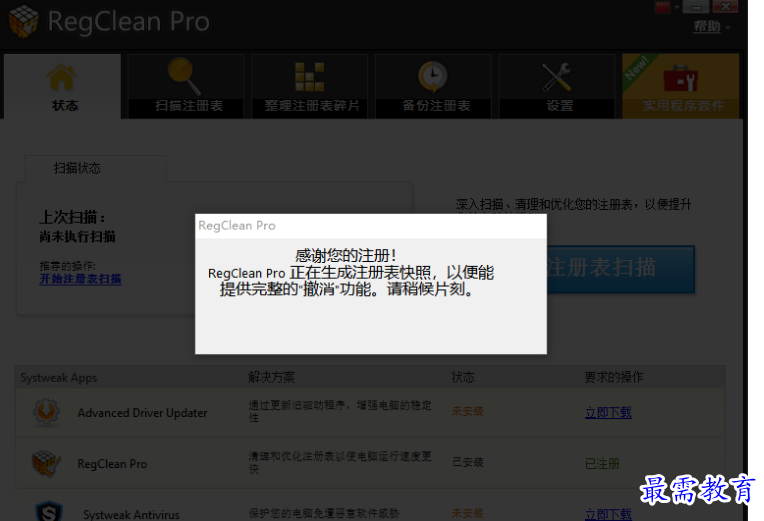Click the red toolbox icon
This screenshot has height=521, width=764.
pyautogui.click(x=681, y=78)
